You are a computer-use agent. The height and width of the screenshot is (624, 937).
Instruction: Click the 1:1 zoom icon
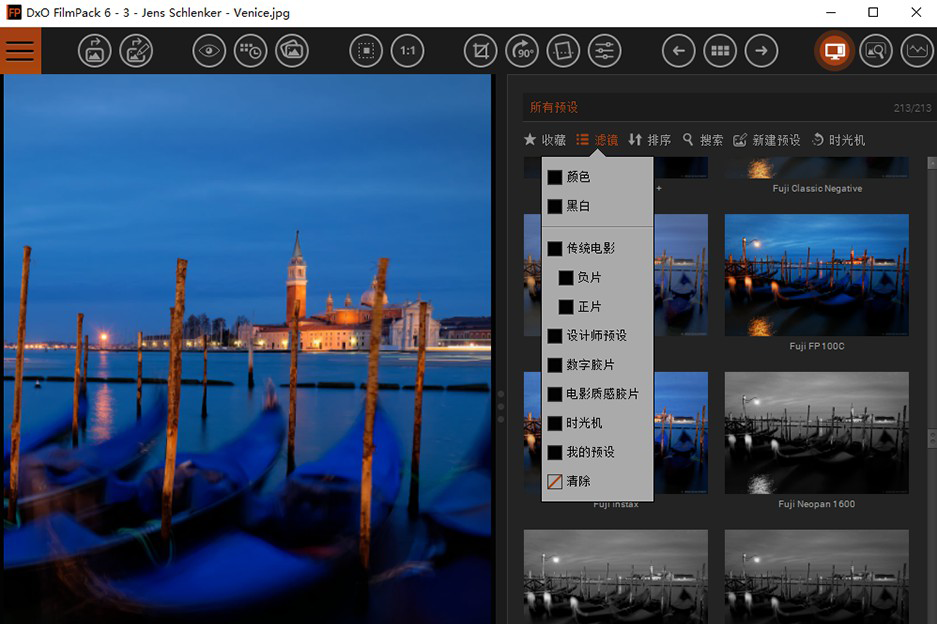[407, 51]
